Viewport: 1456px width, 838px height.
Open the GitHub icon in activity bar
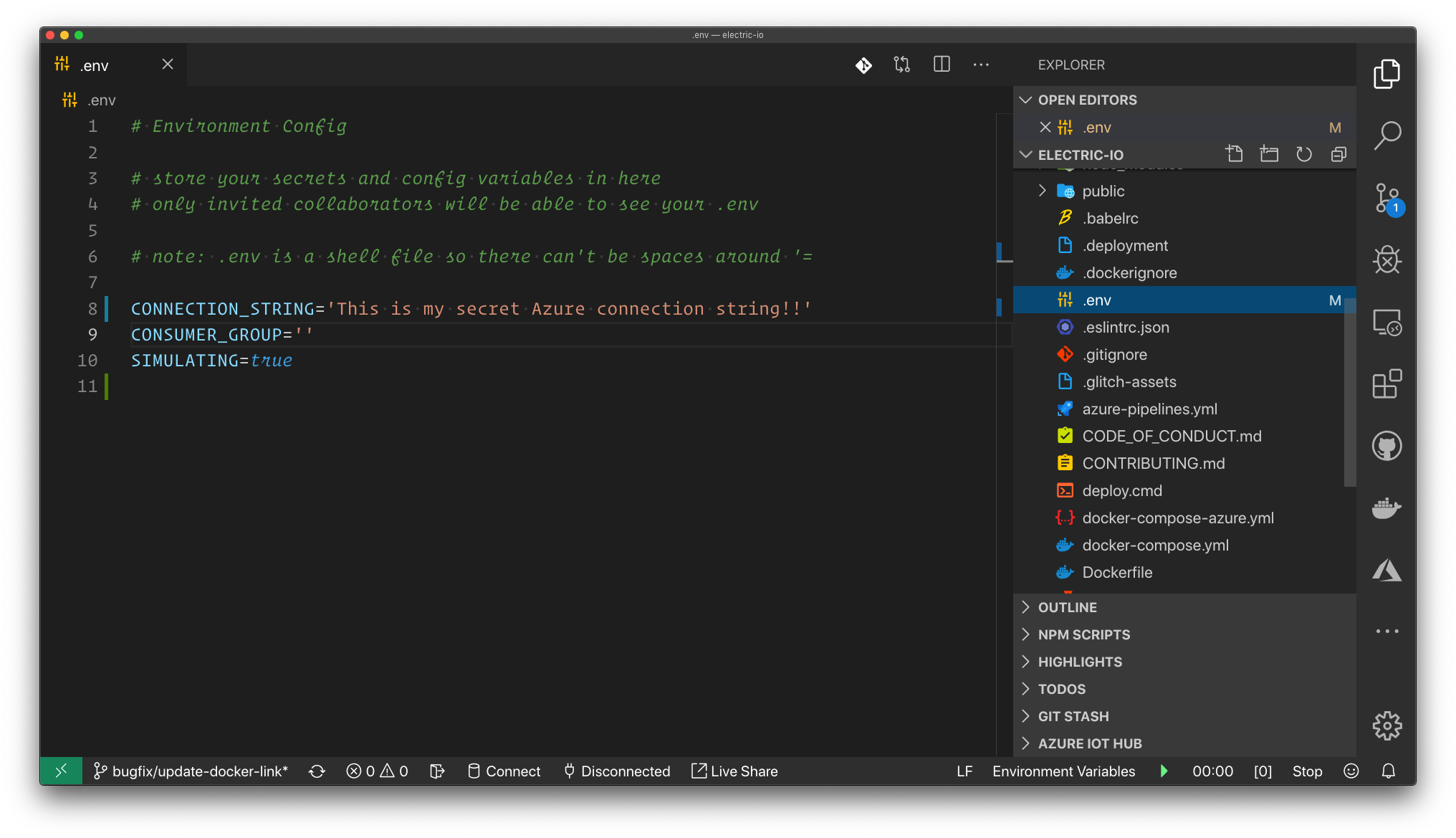pos(1386,446)
